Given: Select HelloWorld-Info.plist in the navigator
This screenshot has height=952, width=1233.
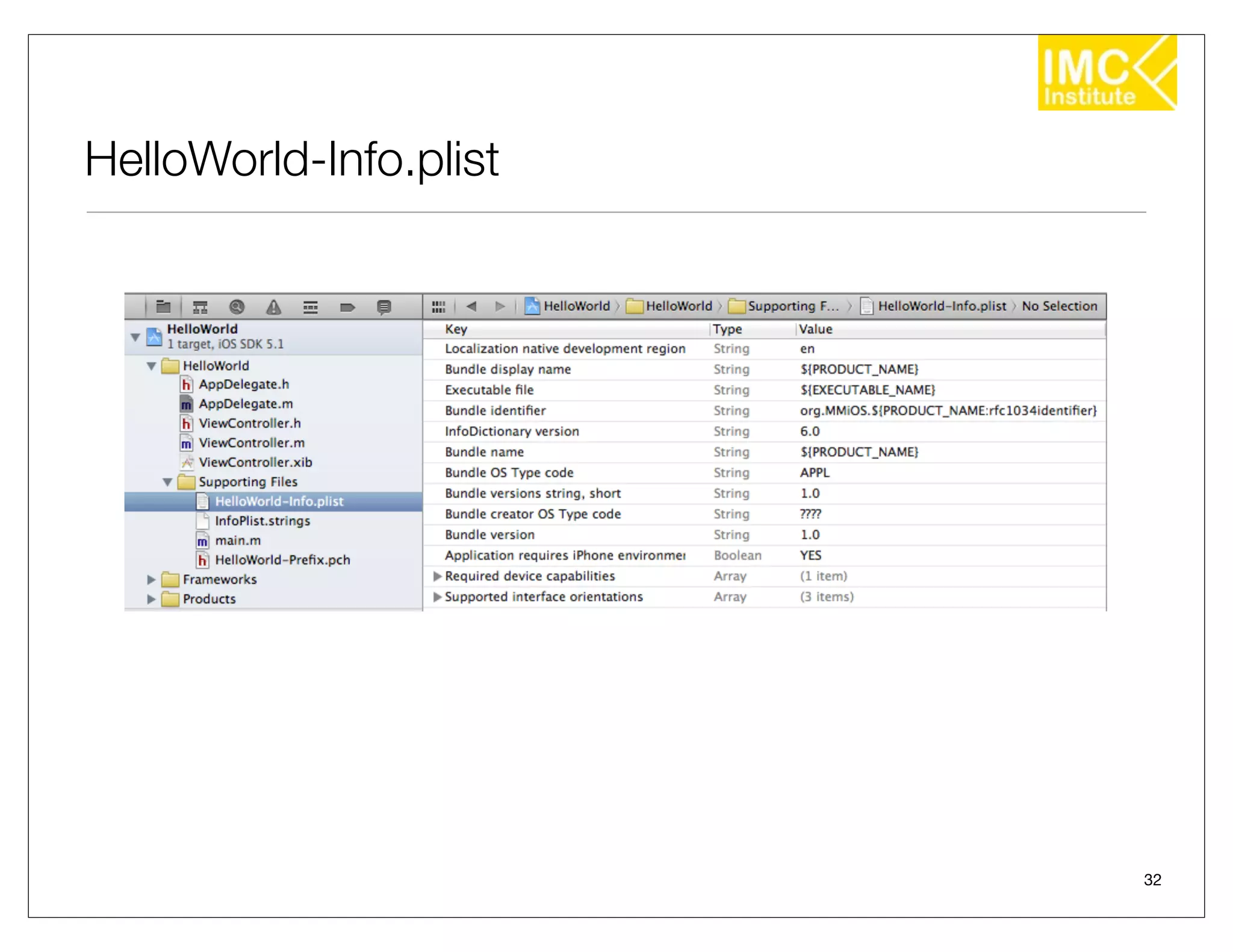Looking at the screenshot, I should [273, 502].
